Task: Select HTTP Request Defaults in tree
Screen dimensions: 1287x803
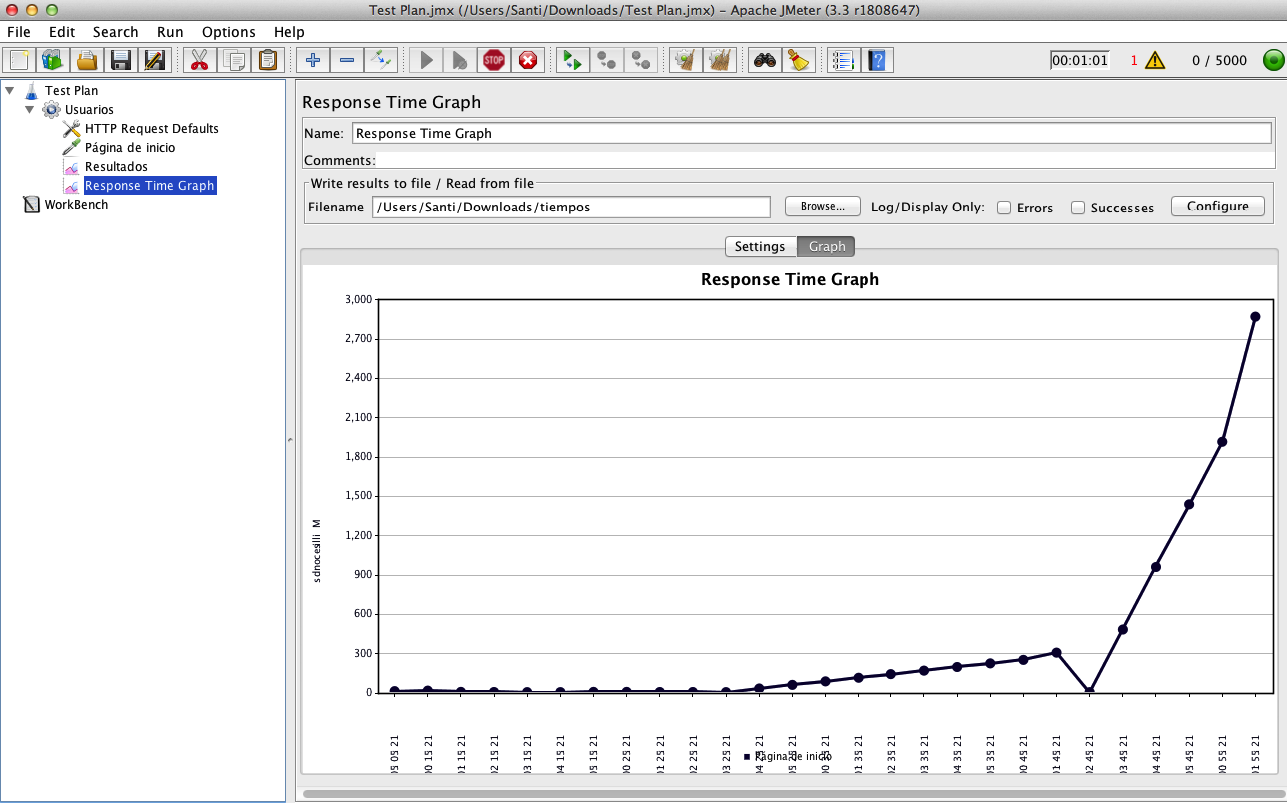Action: click(151, 128)
